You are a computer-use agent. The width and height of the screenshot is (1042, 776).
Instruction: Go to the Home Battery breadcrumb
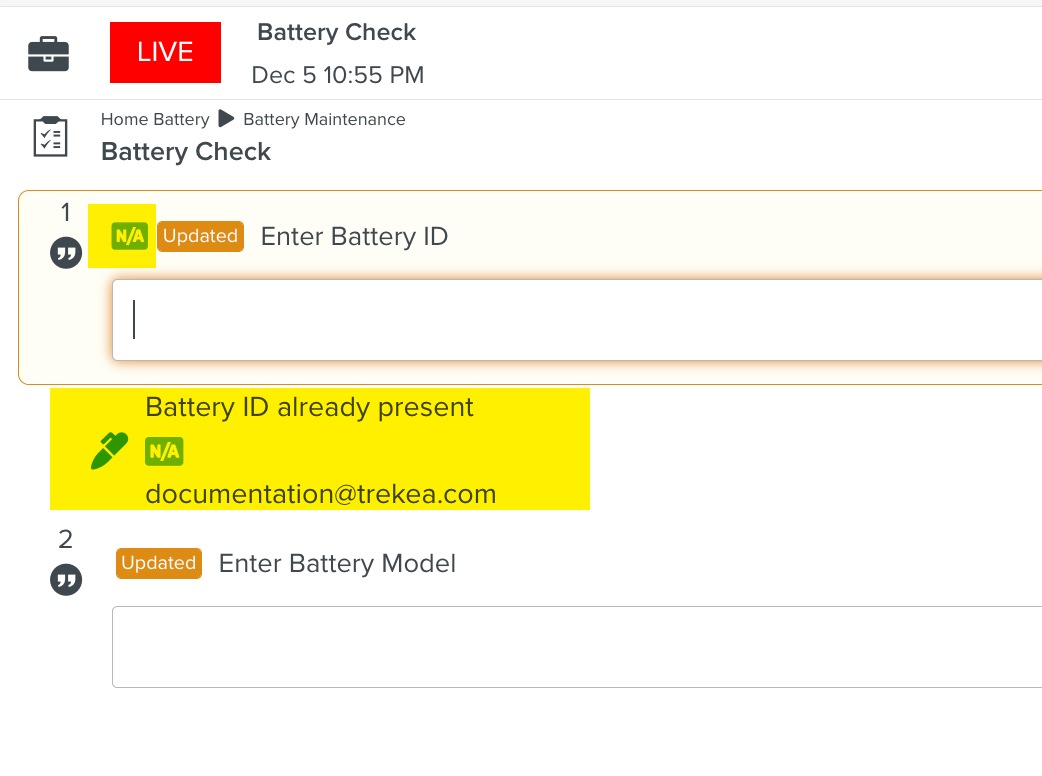155,119
